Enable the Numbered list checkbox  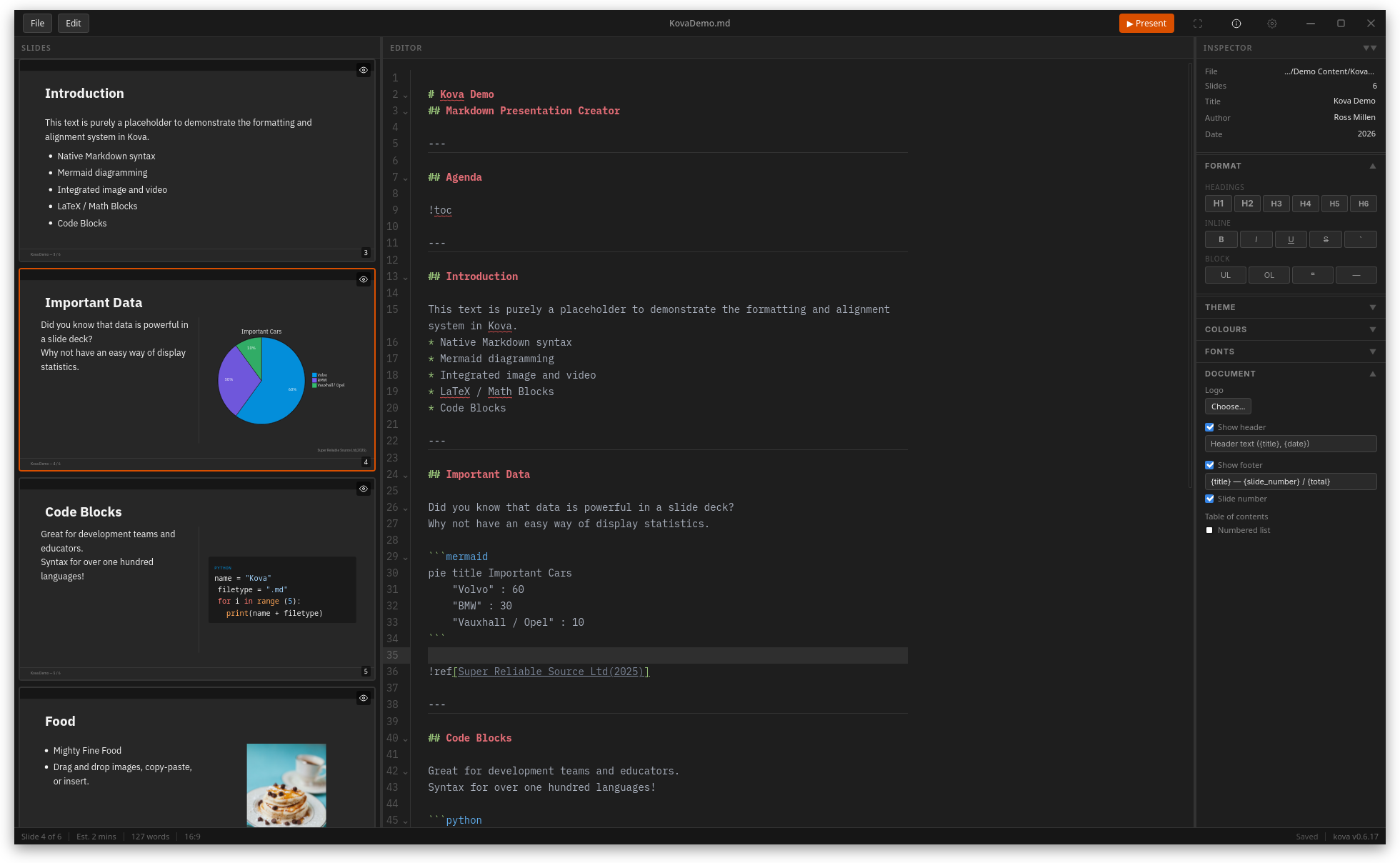pyautogui.click(x=1209, y=530)
